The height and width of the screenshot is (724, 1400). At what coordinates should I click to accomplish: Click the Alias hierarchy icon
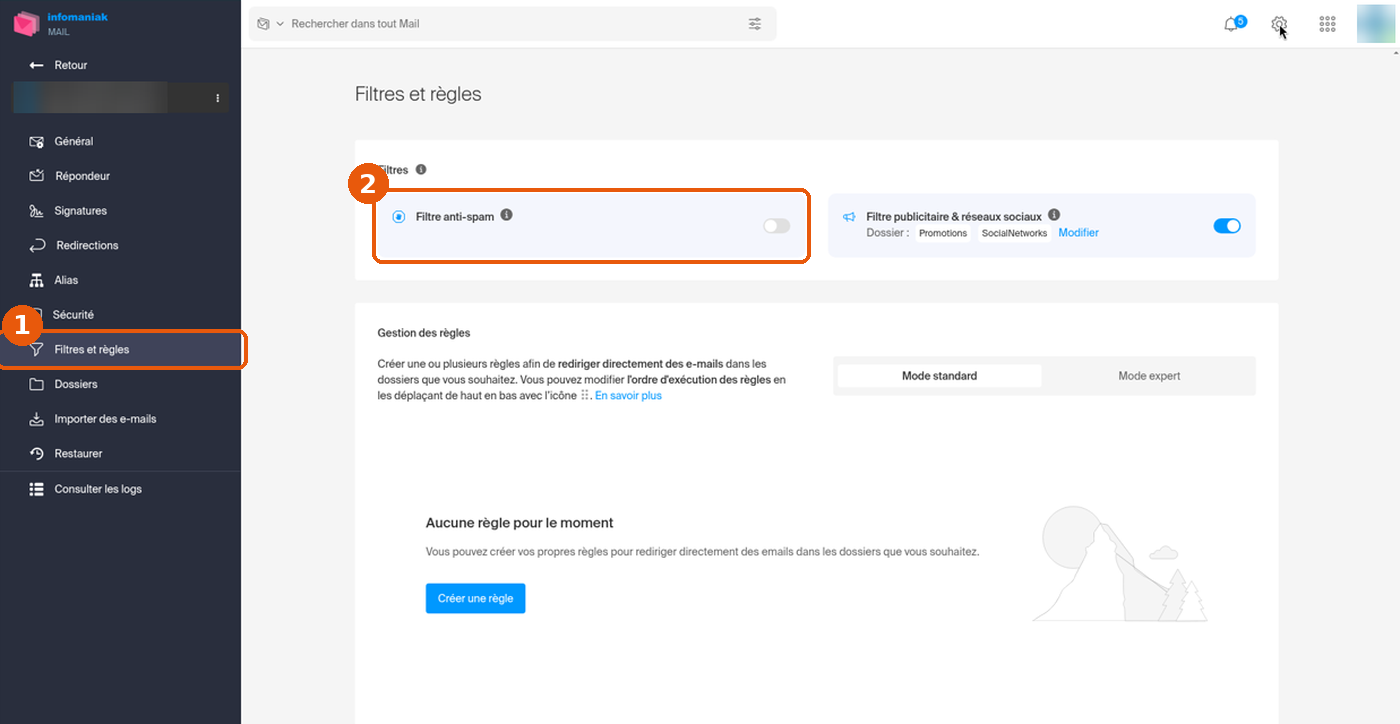point(37,280)
